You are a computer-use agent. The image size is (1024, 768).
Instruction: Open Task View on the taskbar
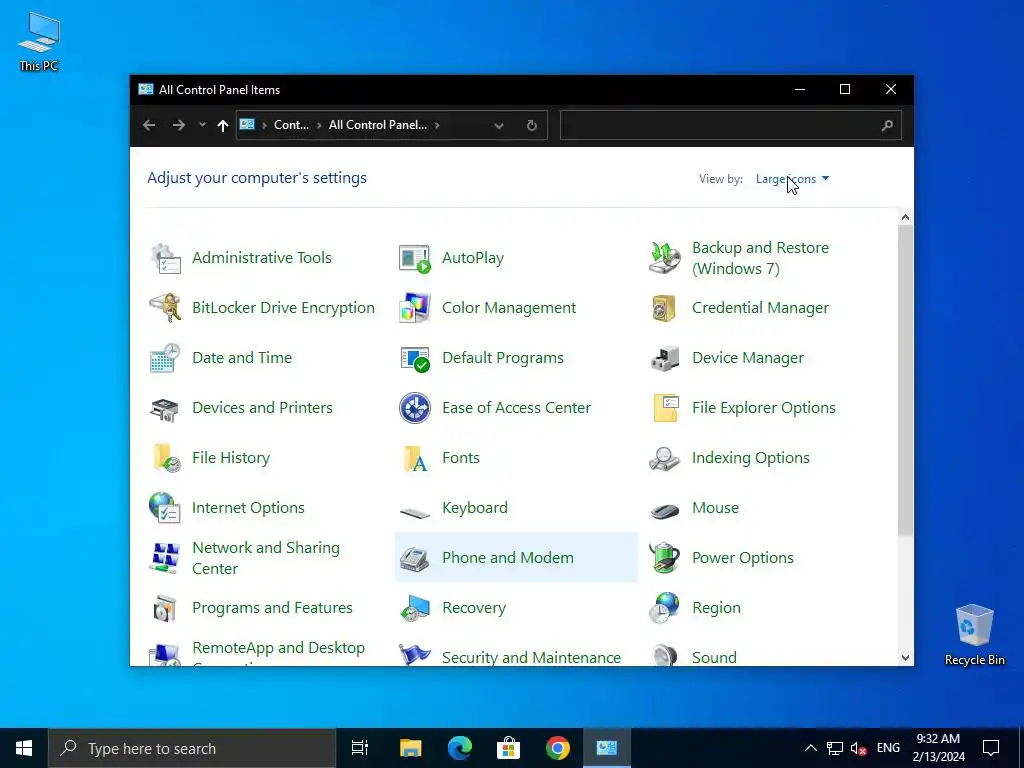point(360,748)
